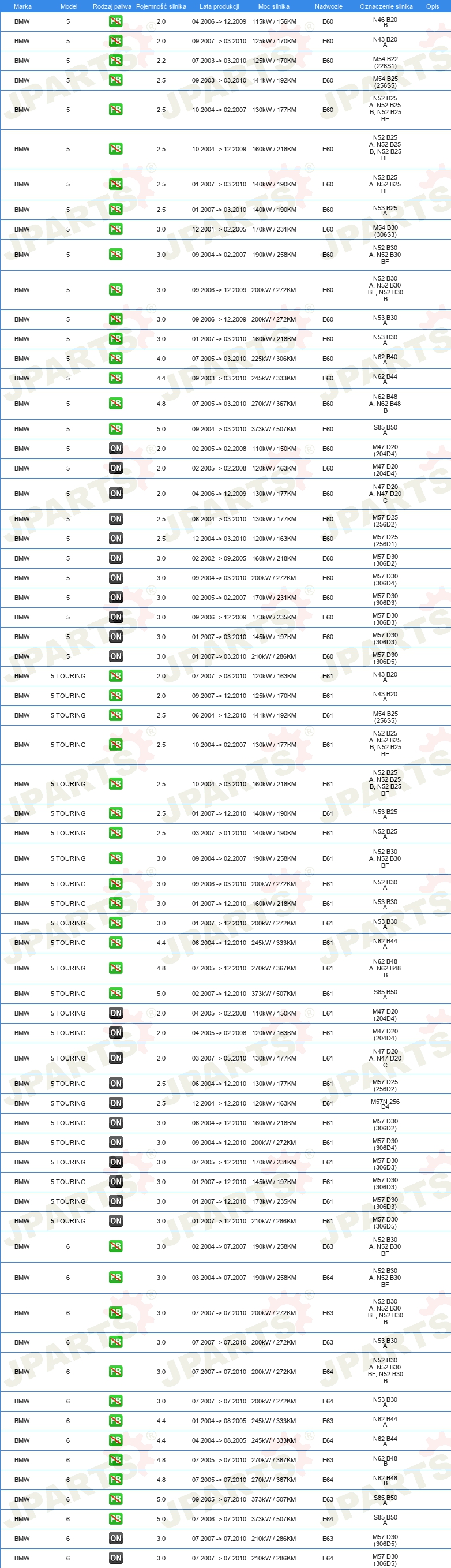This screenshot has height=1568, width=451.
Task: Click diesel ON icon in the BMW 6 E64 row
Action: tap(115, 1558)
